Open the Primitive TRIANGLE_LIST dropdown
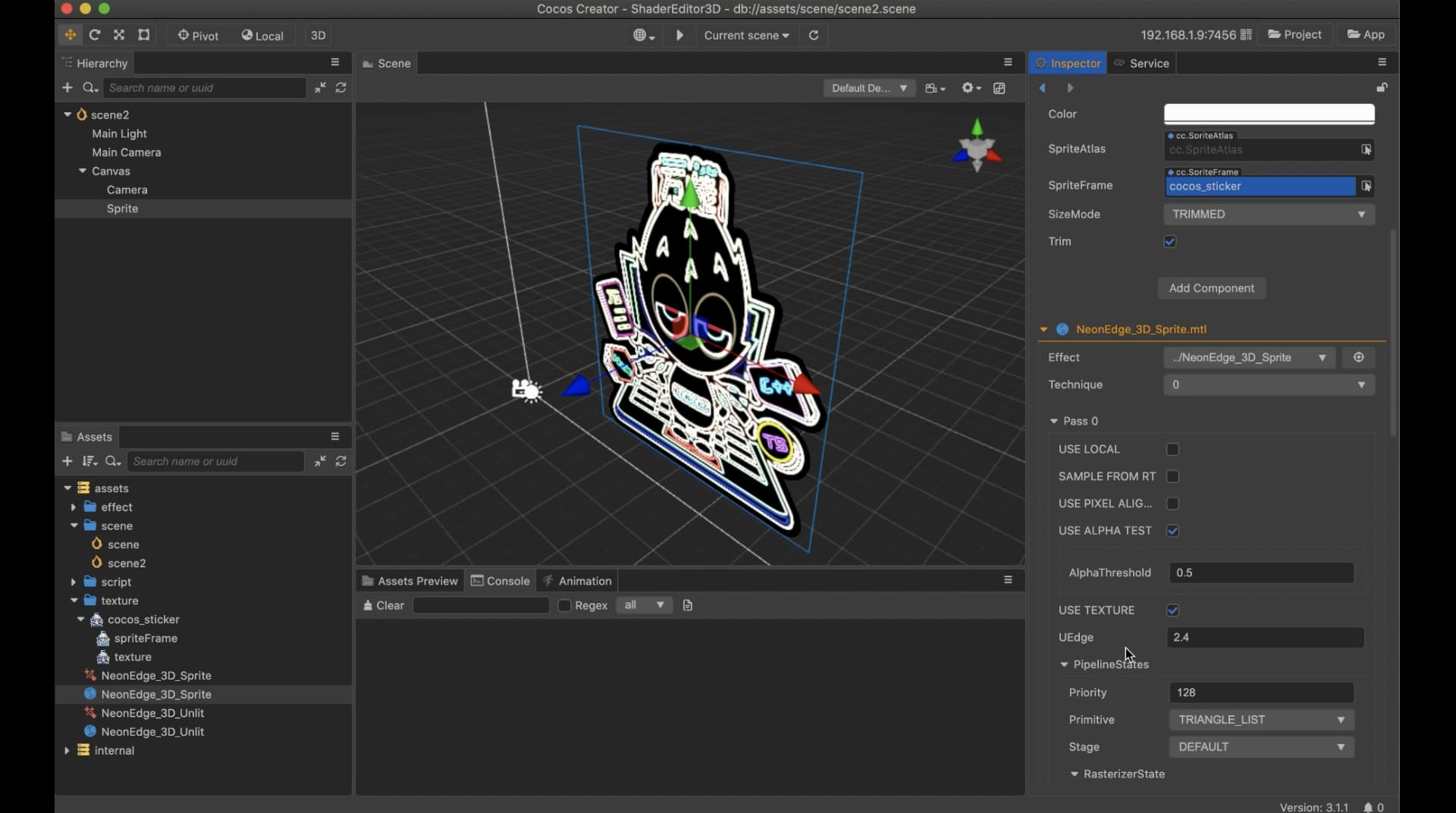Screen dimensions: 1456x813 coord(1261,720)
